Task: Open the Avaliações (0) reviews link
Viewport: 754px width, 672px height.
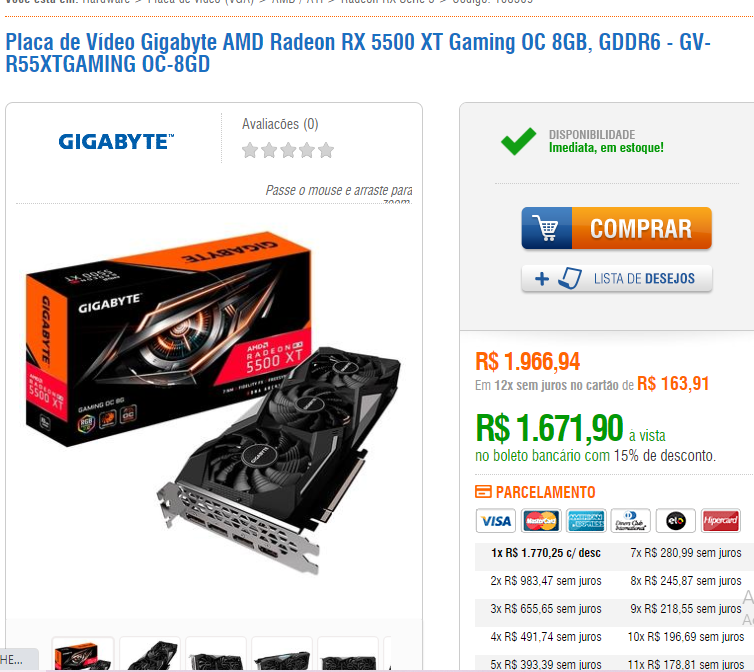Action: pyautogui.click(x=280, y=124)
